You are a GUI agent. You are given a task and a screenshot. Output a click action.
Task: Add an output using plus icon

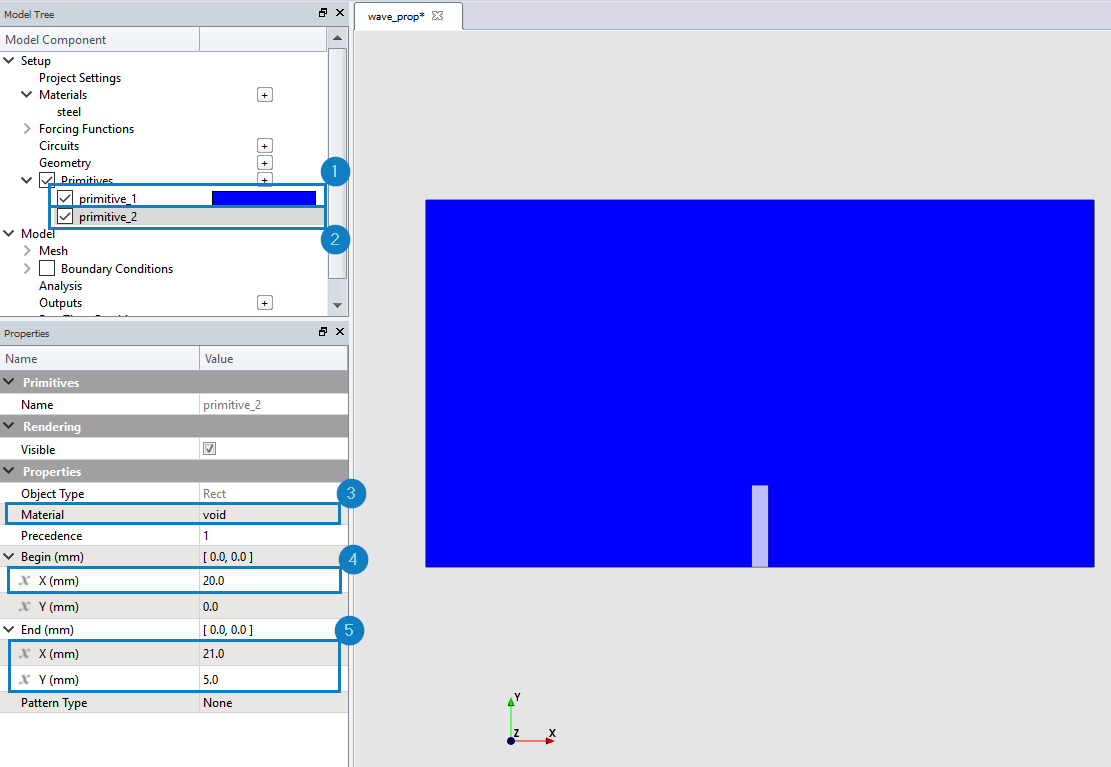click(x=264, y=303)
